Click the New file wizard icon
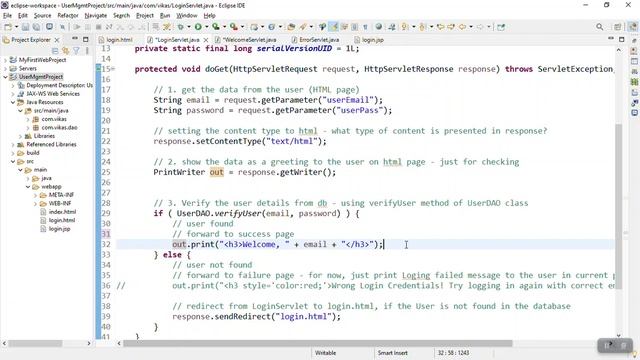640x360 pixels. tap(7, 27)
